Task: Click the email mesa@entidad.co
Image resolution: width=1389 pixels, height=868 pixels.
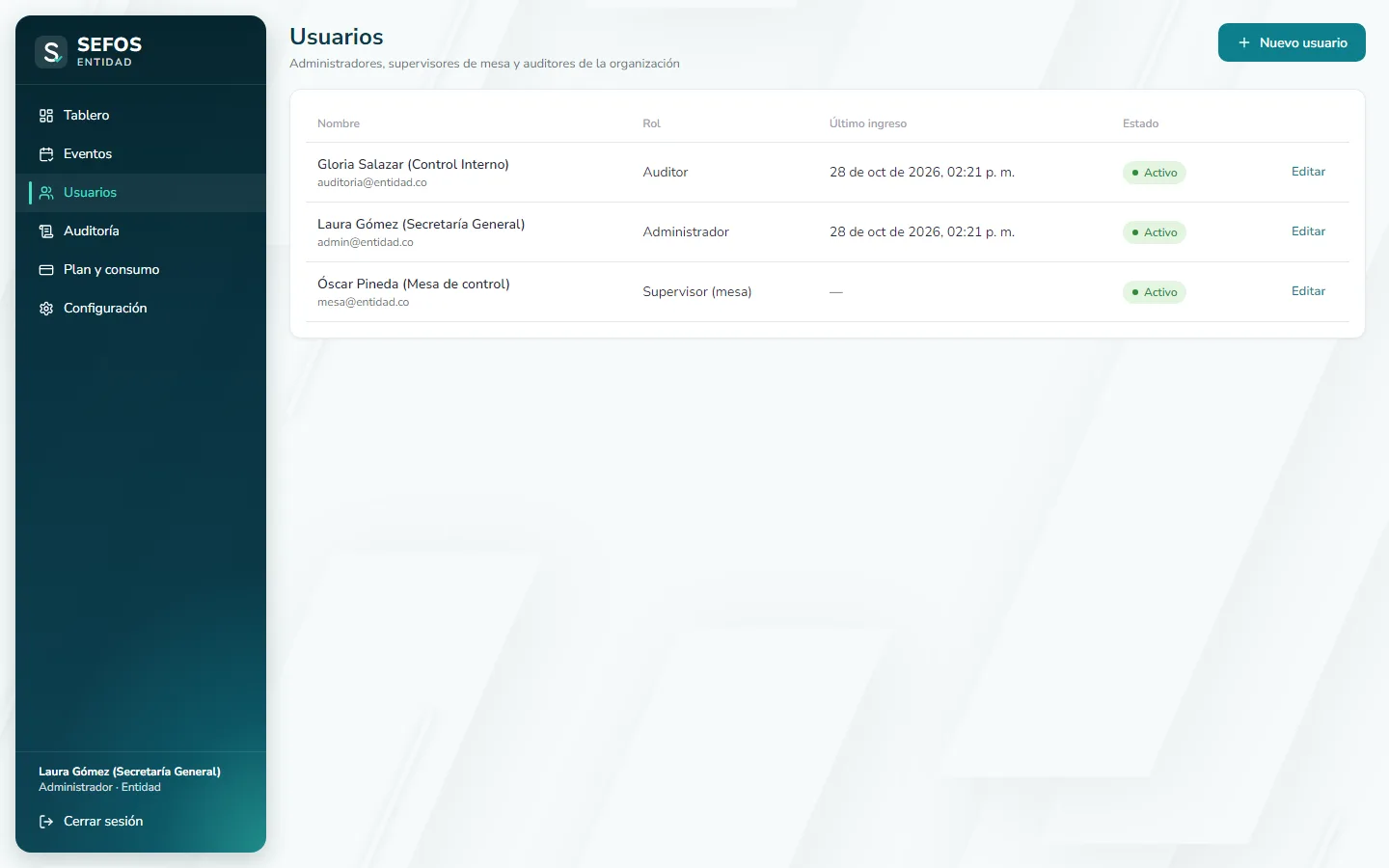Action: tap(364, 302)
